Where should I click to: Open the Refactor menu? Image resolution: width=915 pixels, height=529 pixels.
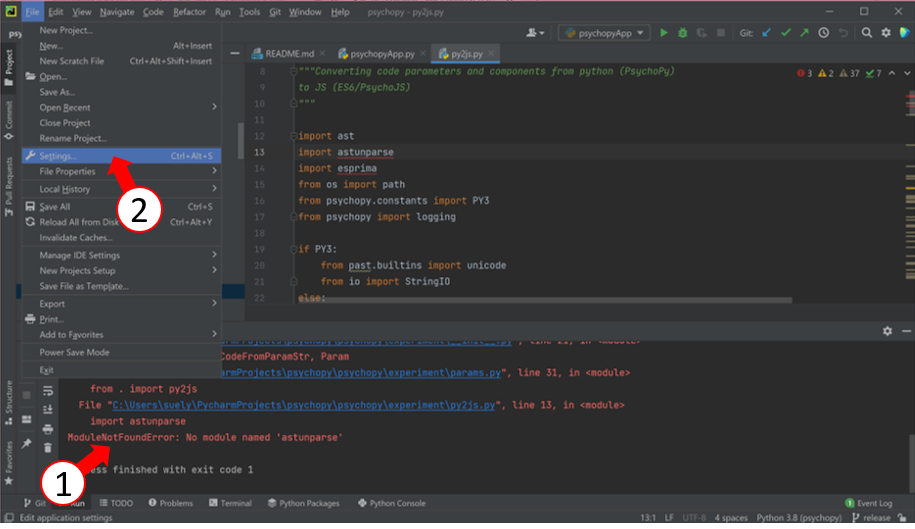coord(189,12)
